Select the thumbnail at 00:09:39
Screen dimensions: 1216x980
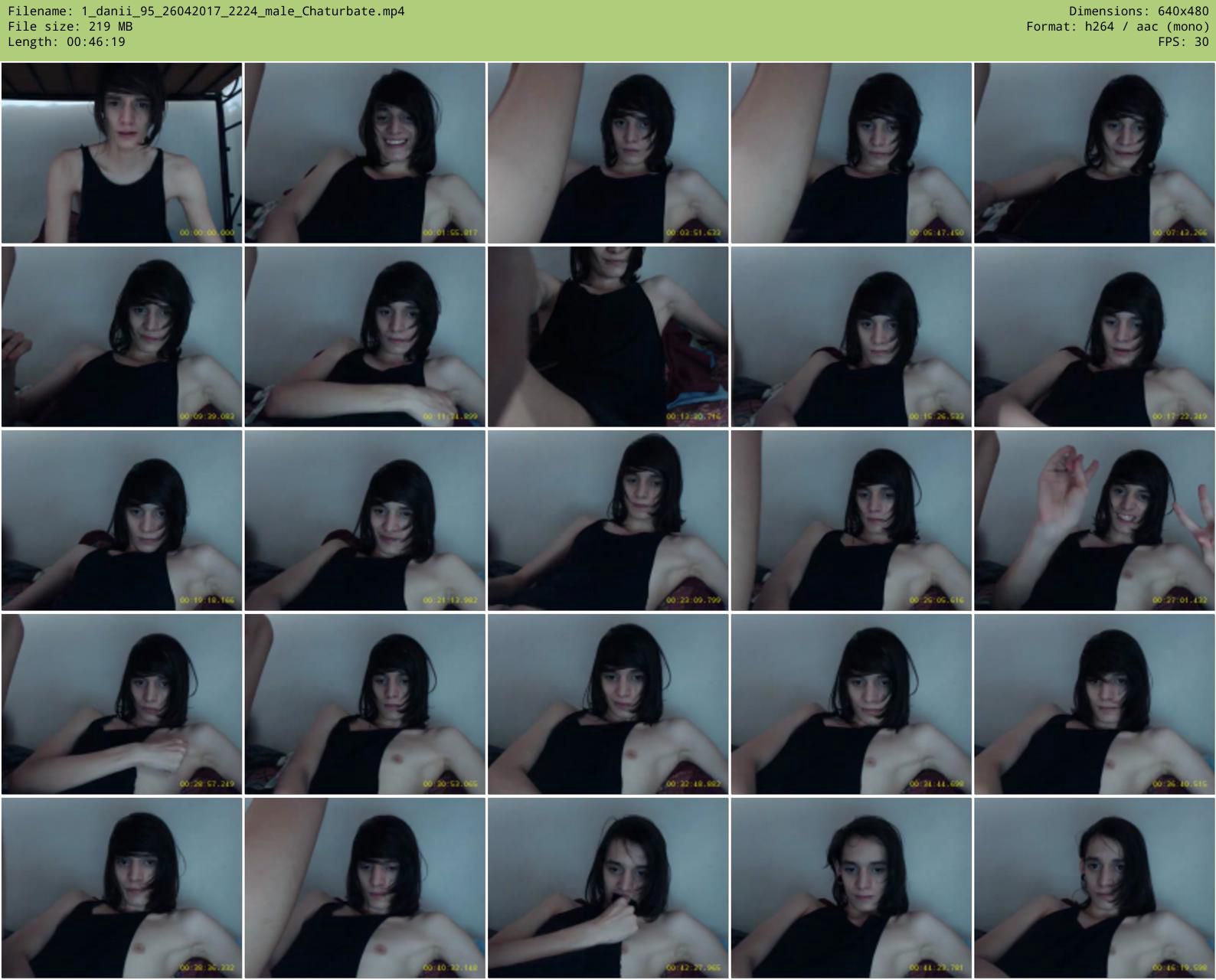tap(122, 337)
